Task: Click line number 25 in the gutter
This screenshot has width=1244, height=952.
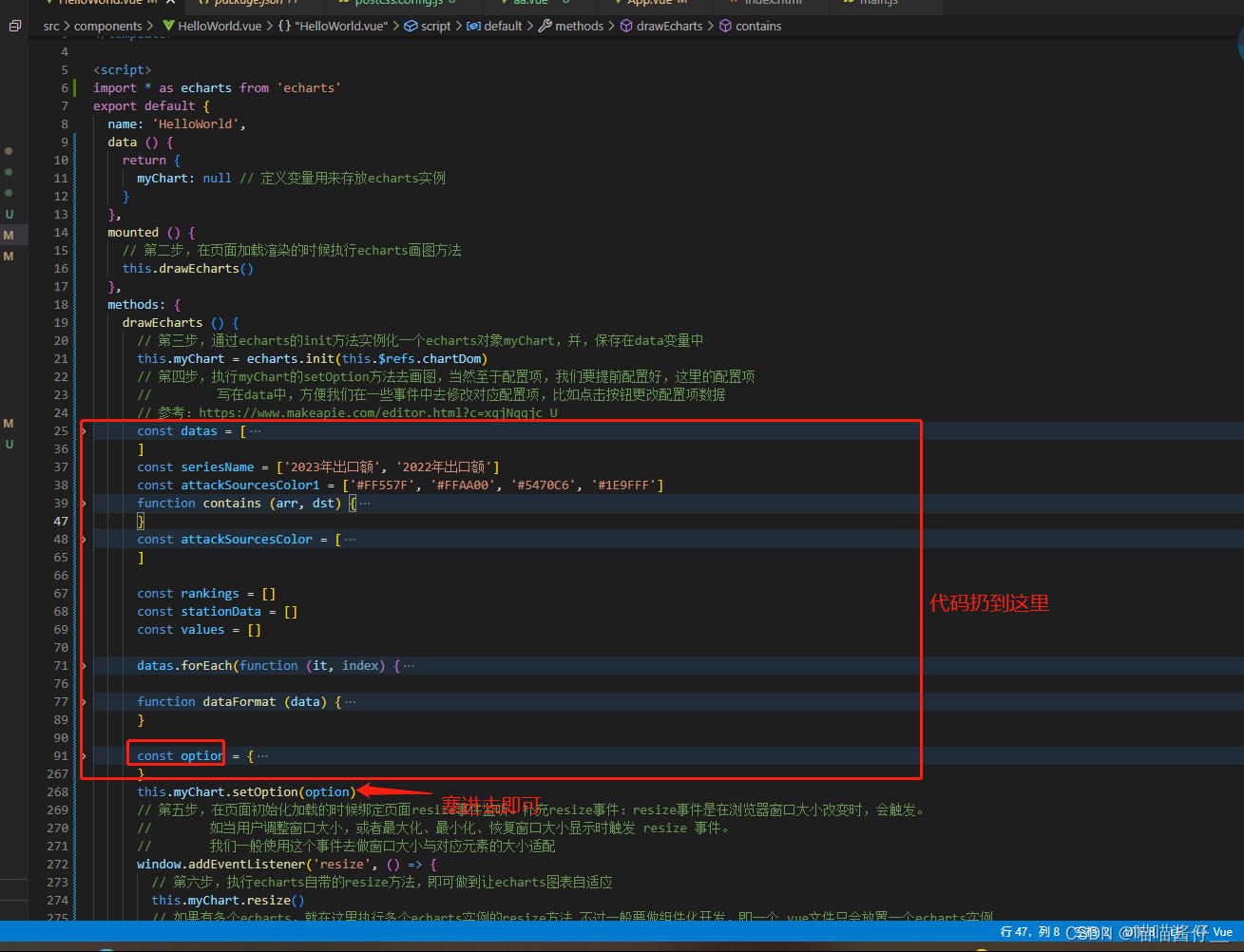Action: click(x=61, y=431)
